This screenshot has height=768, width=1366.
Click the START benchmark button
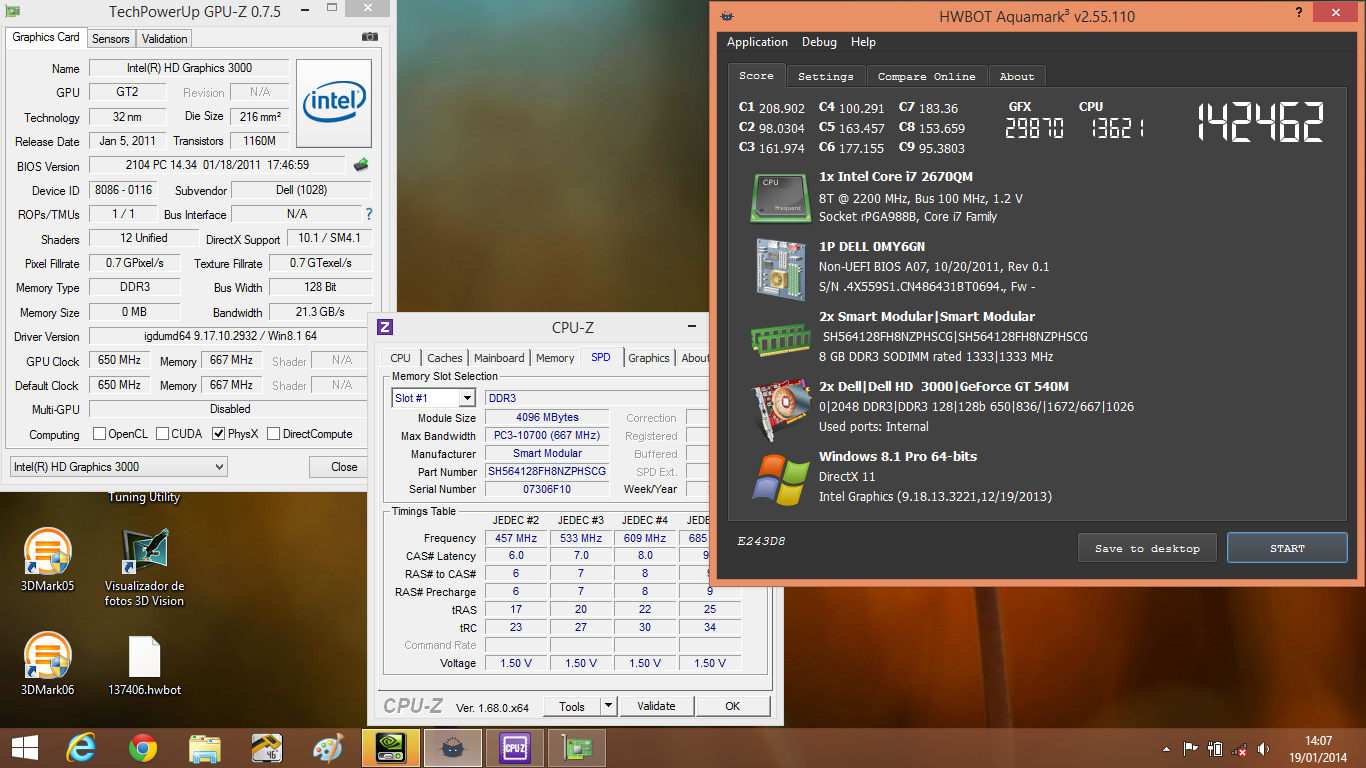point(1287,548)
